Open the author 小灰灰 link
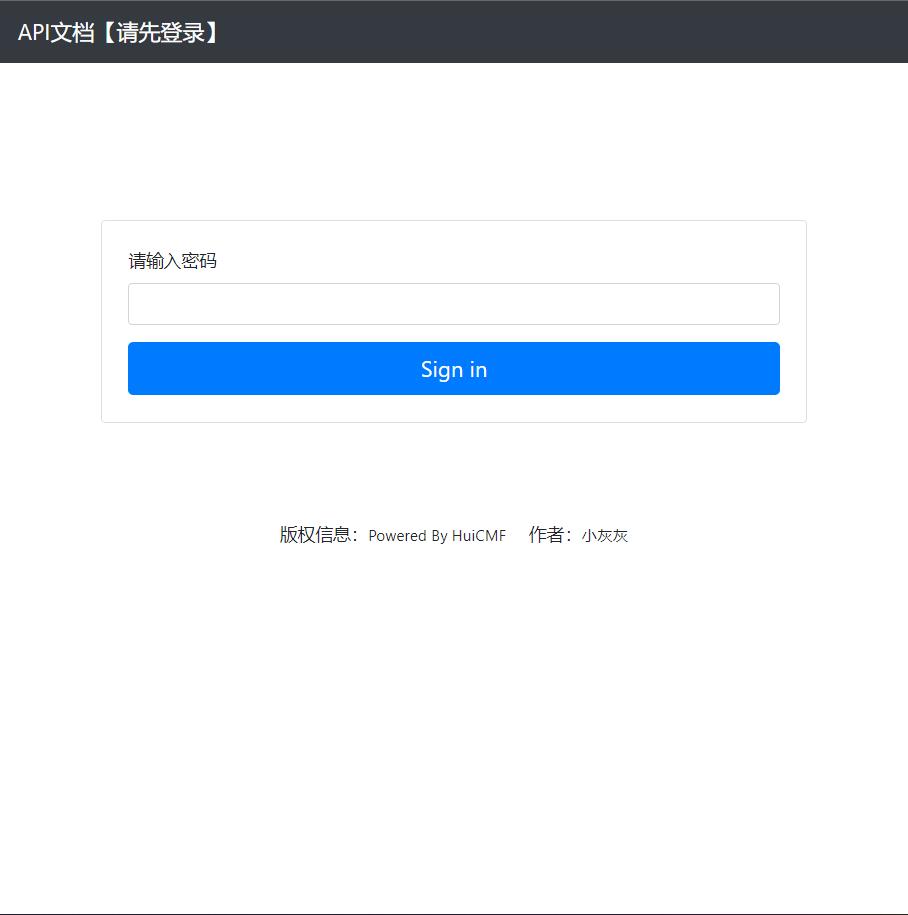This screenshot has height=915, width=908. coord(605,536)
